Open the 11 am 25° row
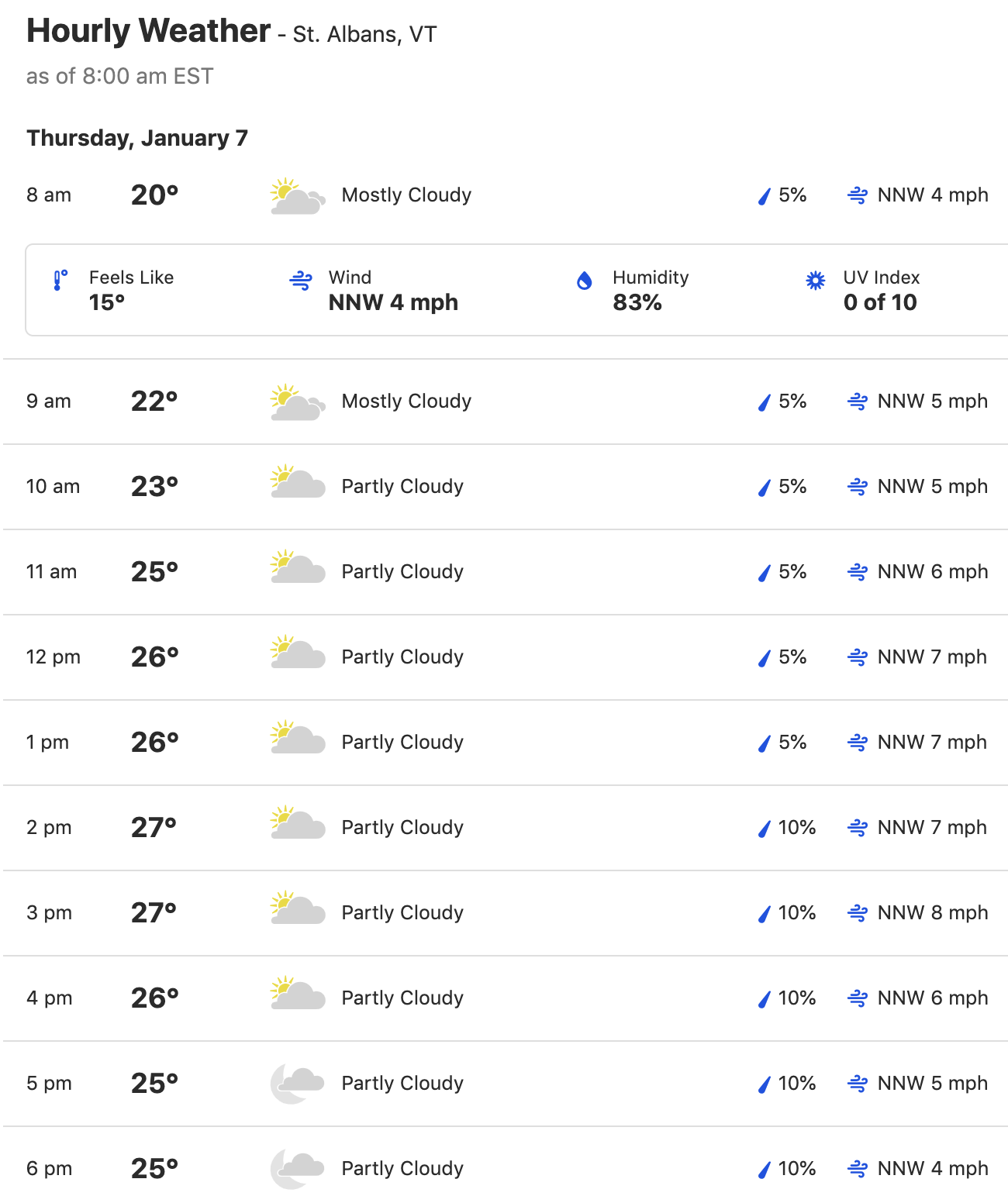The height and width of the screenshot is (1203, 1008). [506, 572]
